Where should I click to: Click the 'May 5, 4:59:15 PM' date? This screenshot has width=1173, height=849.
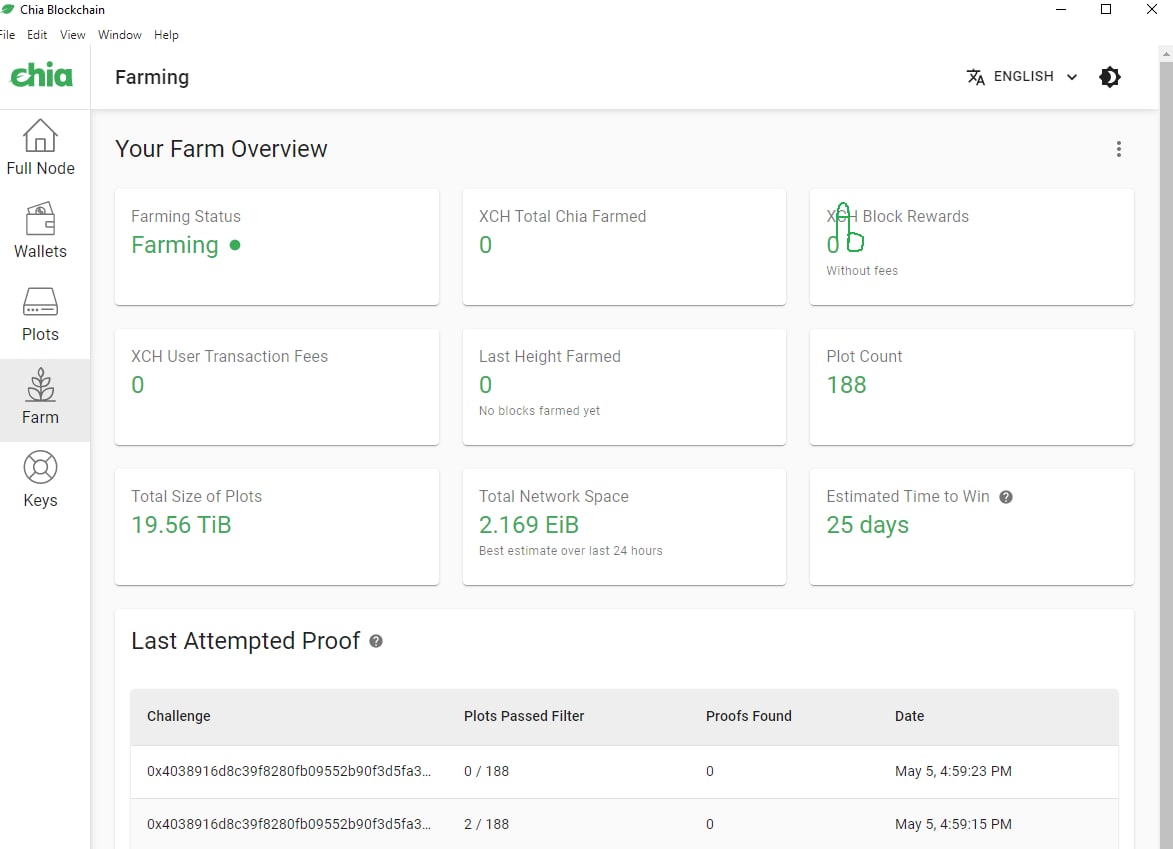[x=953, y=824]
